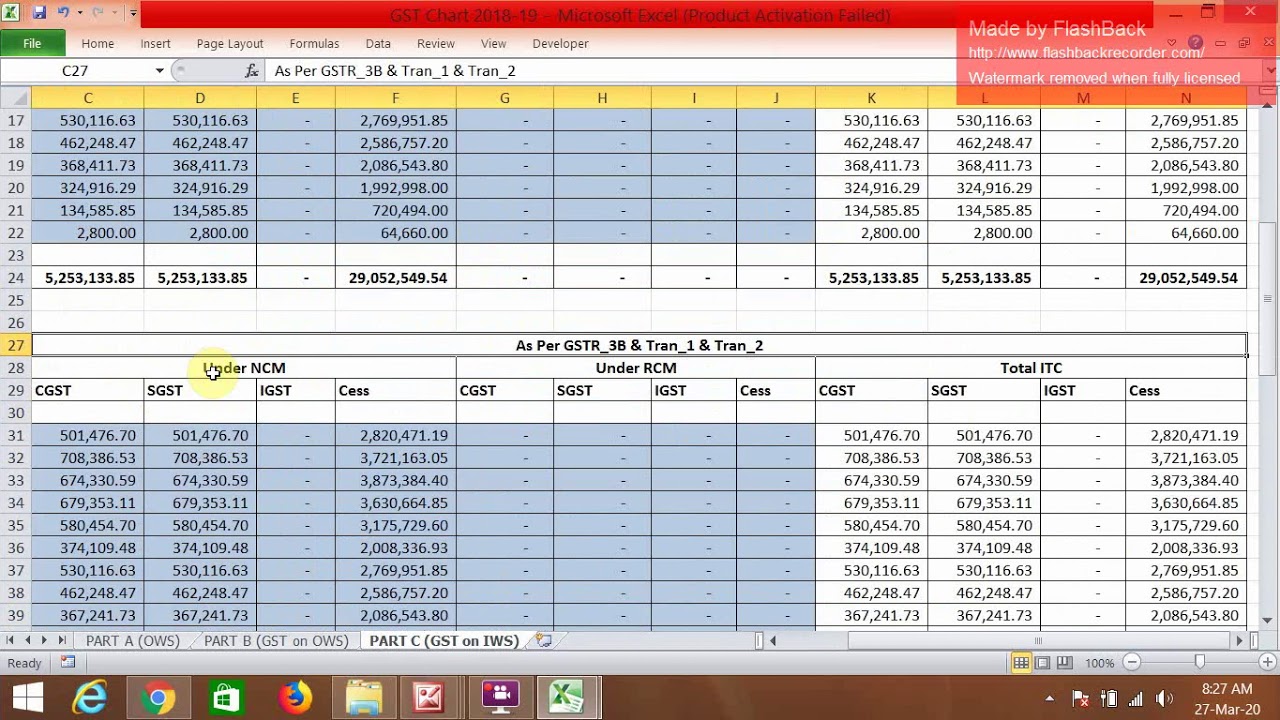Click the Redo arrow icon

coord(98,13)
